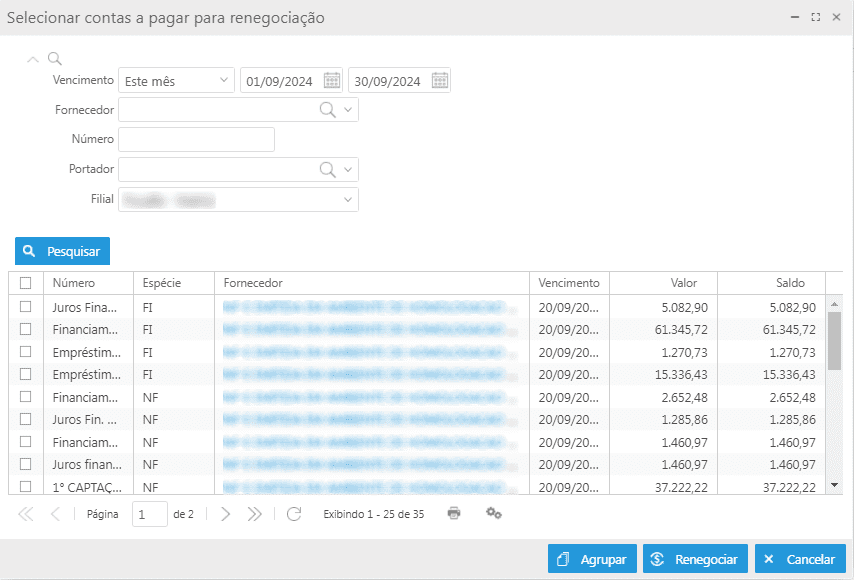Refresh the grid list
The image size is (854, 580).
tap(293, 514)
